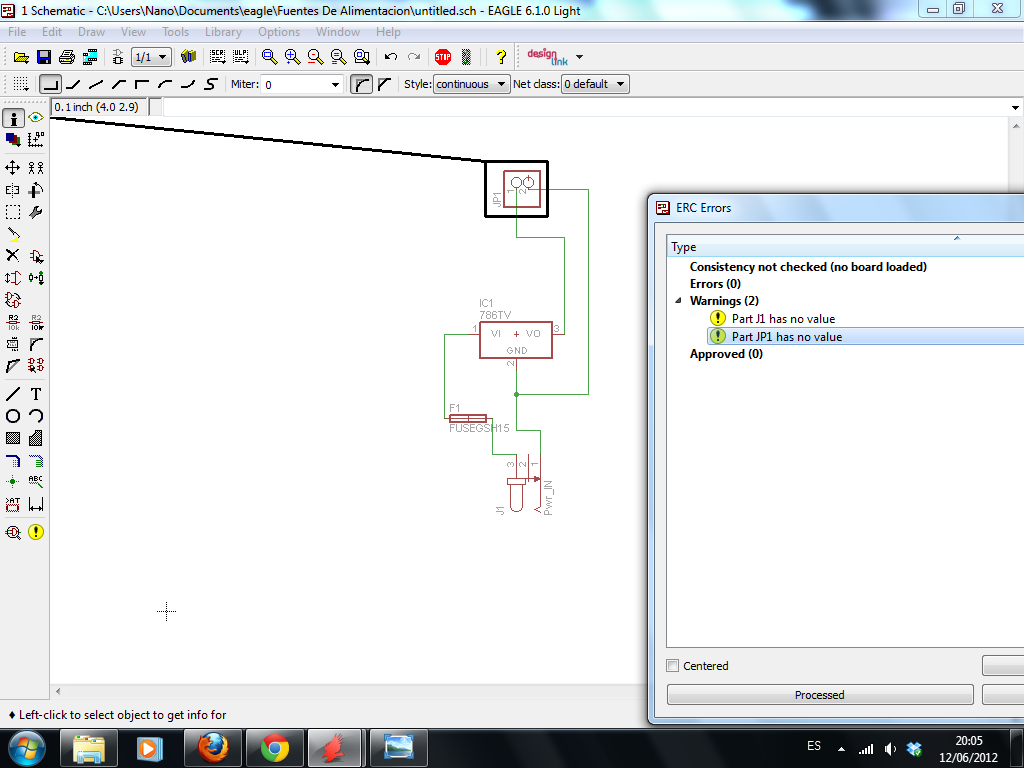
Task: Select the 45 degree wire bend style
Action: 74,84
